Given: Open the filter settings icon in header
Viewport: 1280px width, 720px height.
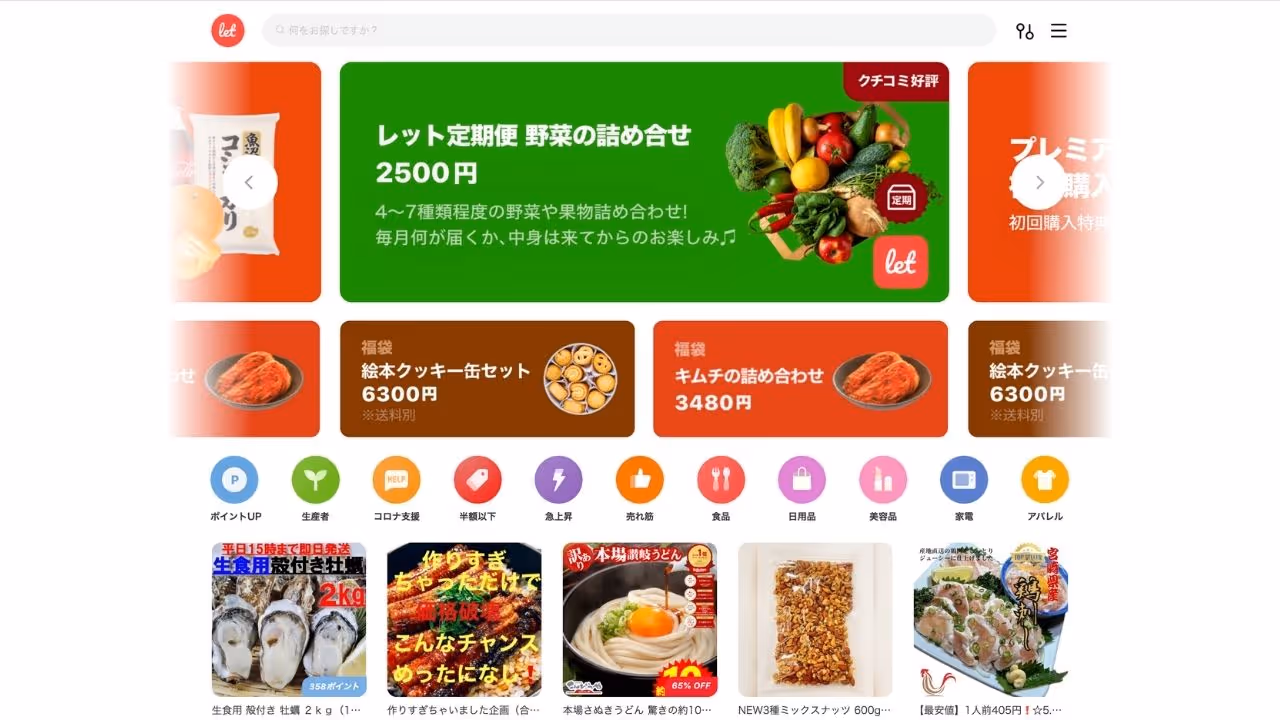Looking at the screenshot, I should (1024, 31).
